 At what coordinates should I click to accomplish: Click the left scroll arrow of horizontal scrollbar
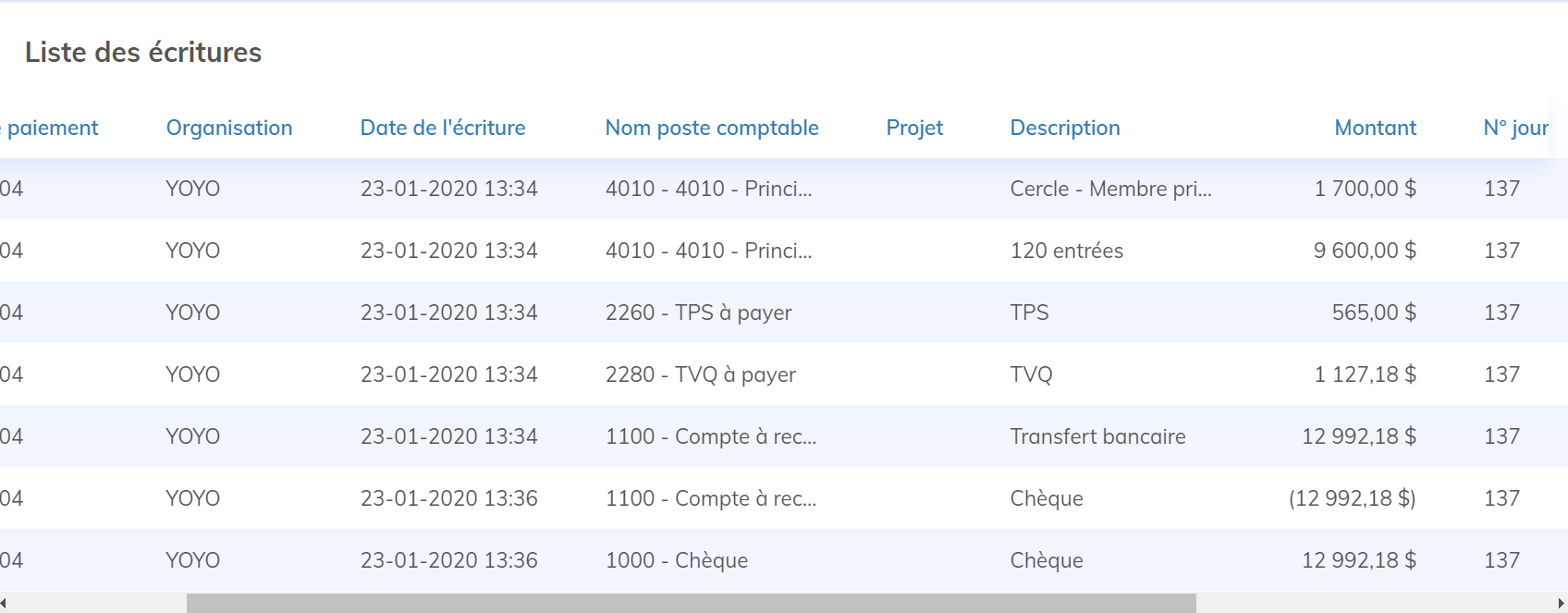click(4, 604)
